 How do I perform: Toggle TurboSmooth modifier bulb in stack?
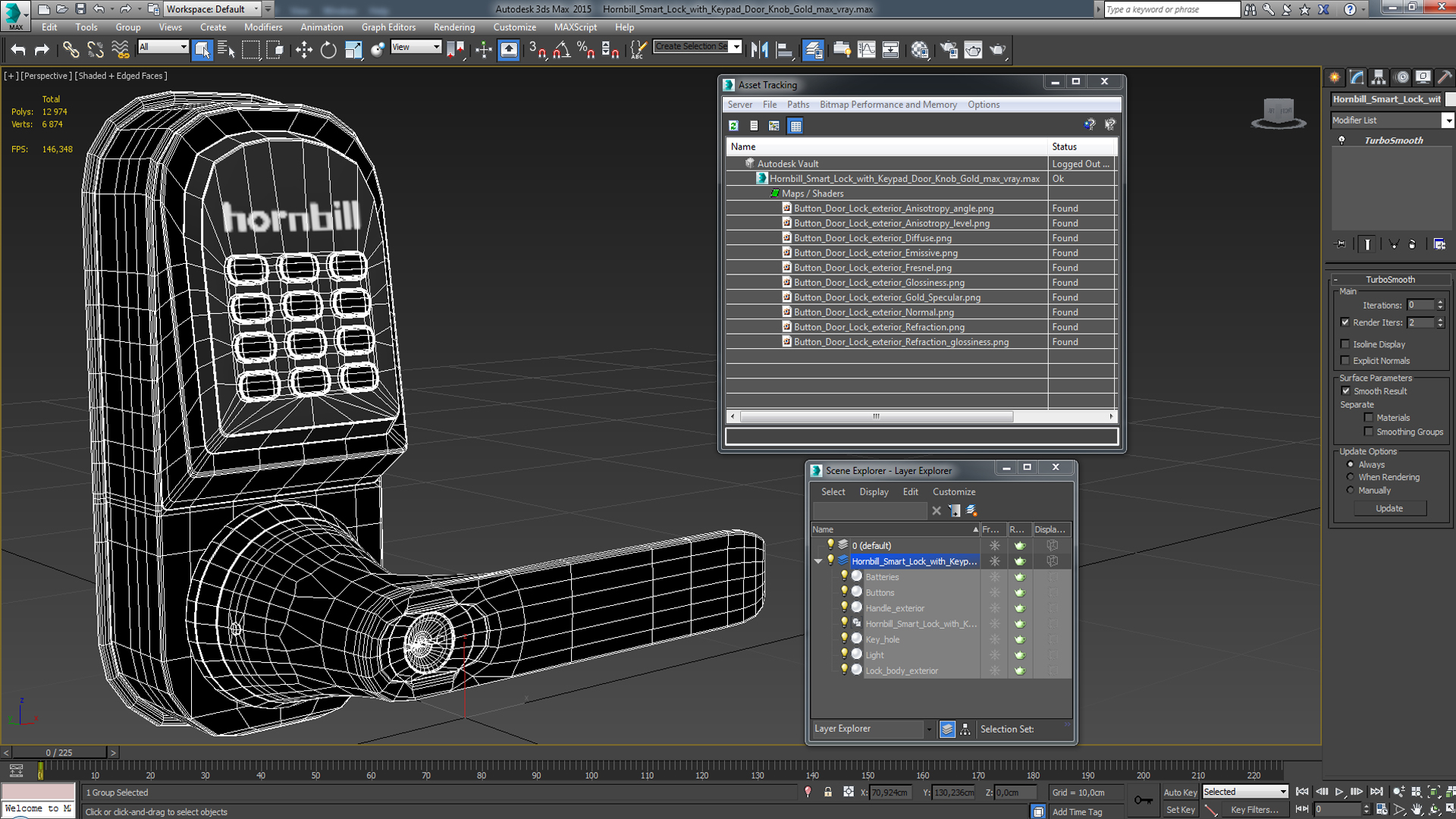[x=1341, y=140]
